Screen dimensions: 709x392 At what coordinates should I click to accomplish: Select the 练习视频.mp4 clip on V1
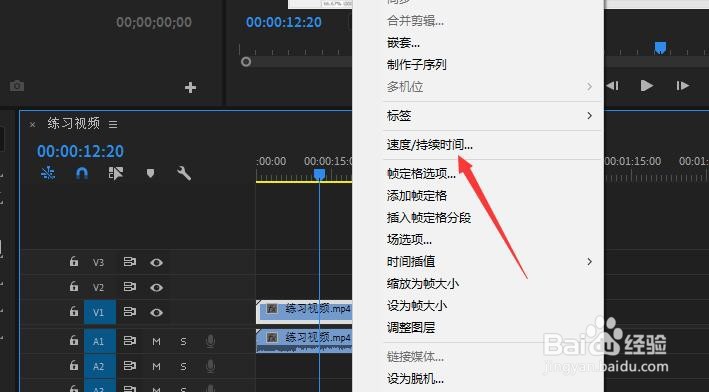point(304,312)
